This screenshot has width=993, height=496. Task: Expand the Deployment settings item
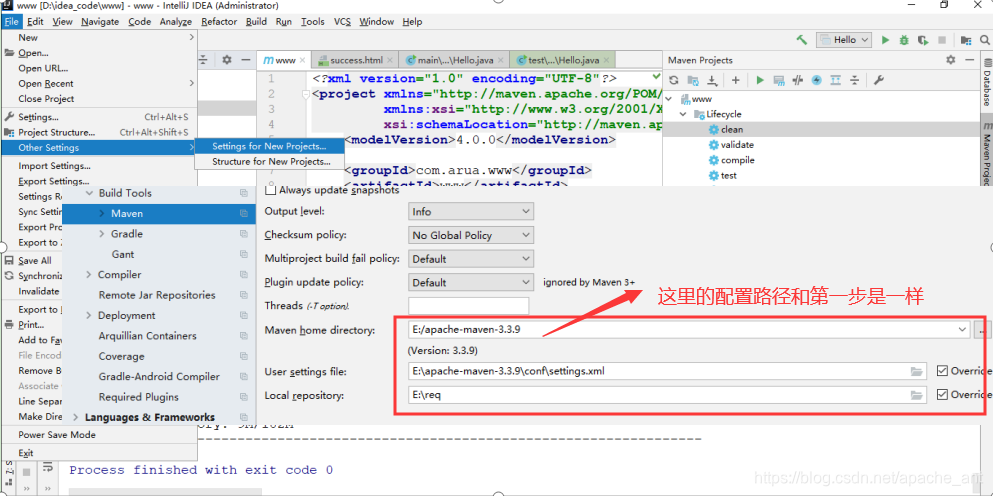tap(89, 315)
